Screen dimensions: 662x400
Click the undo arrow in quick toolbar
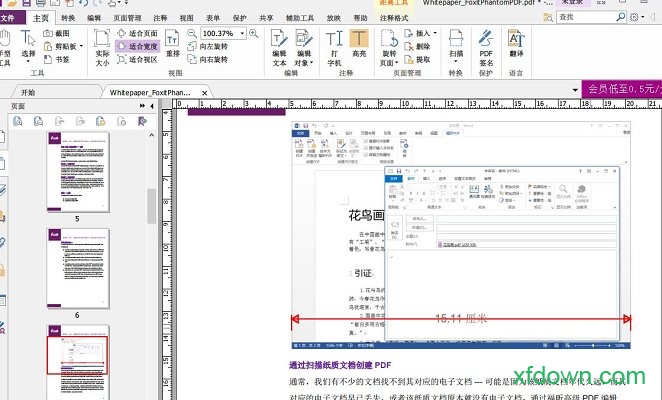(83, 3)
